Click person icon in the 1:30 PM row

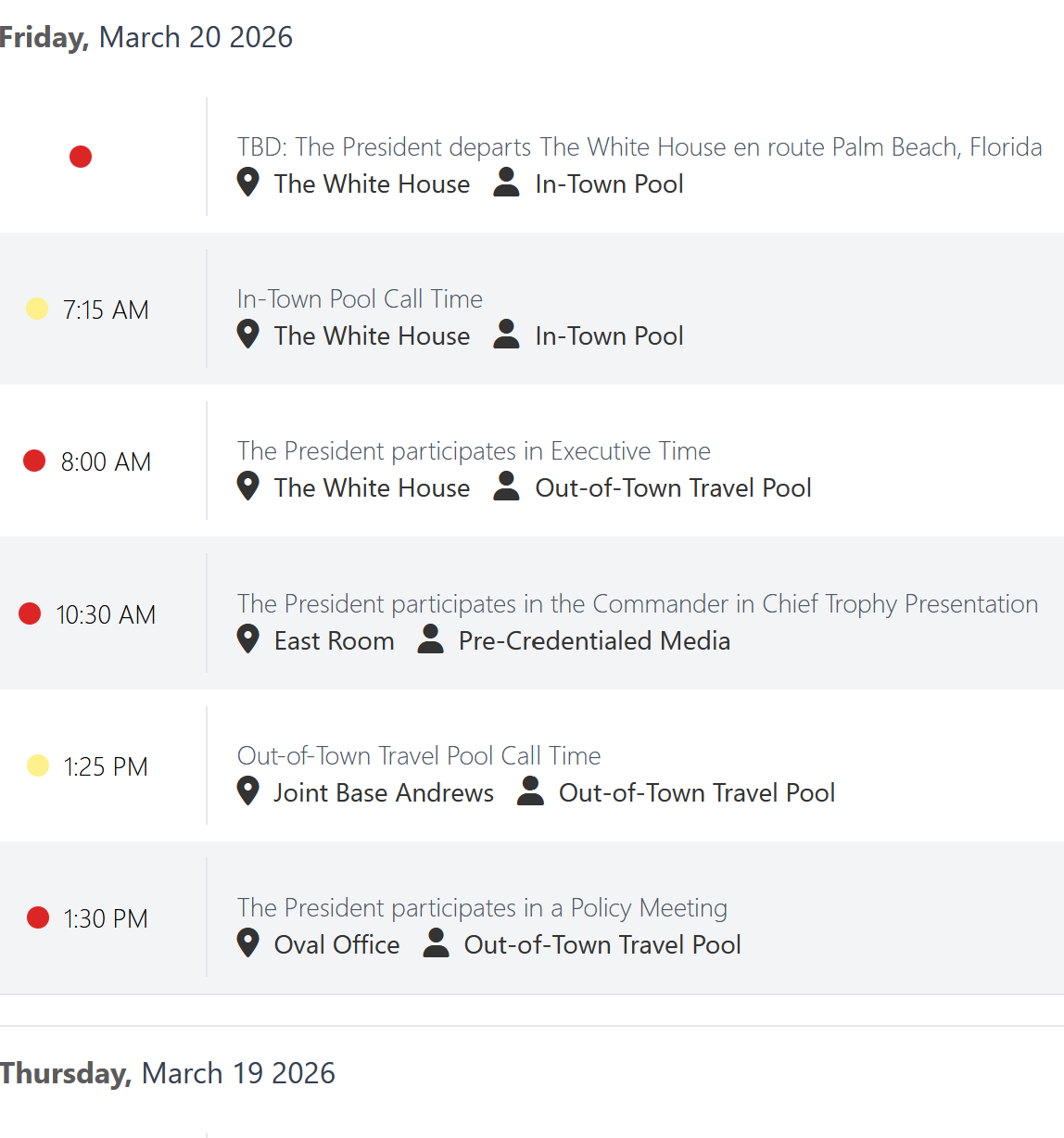coord(436,942)
